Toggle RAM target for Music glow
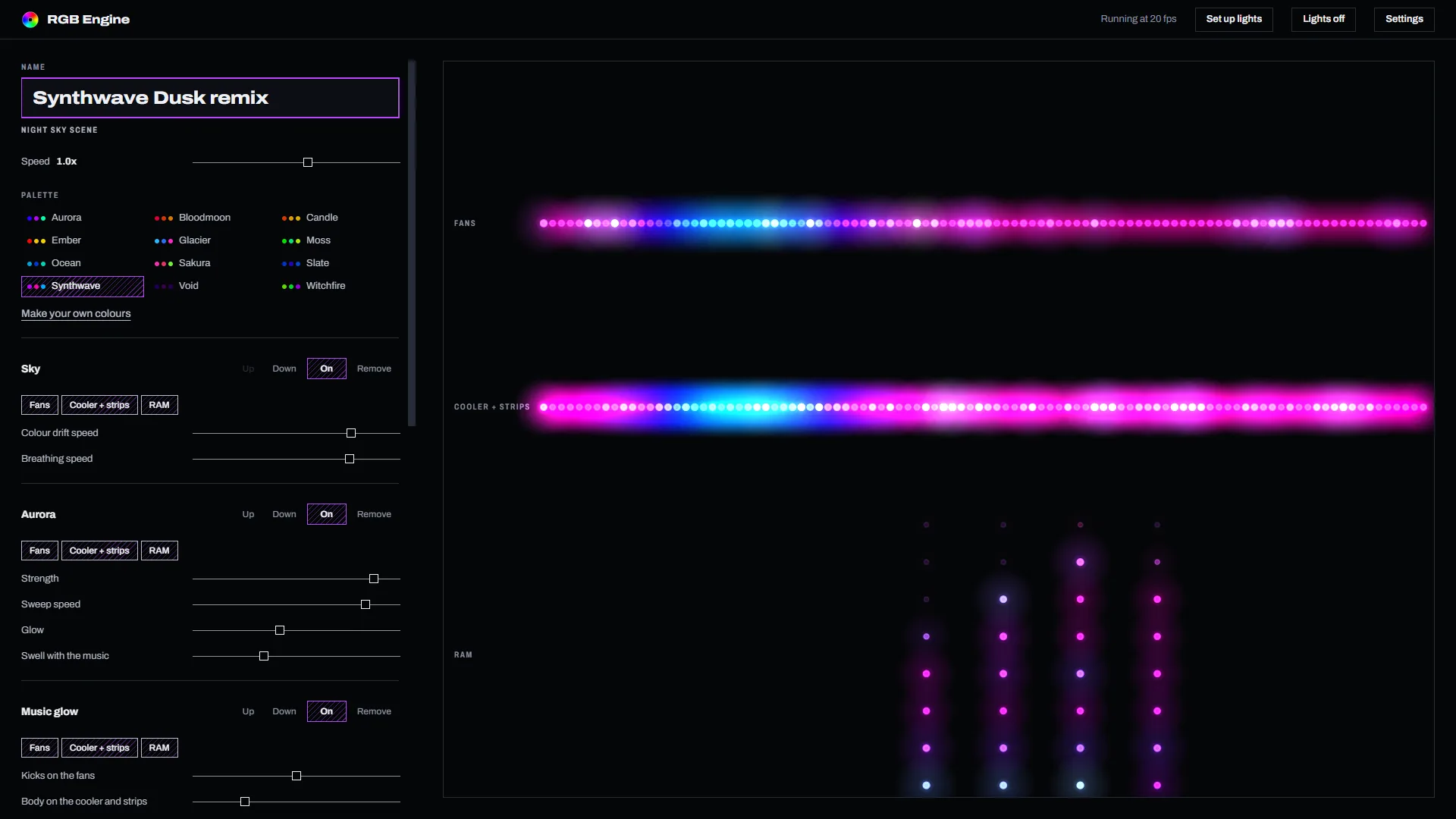The height and width of the screenshot is (819, 1456). click(x=159, y=748)
